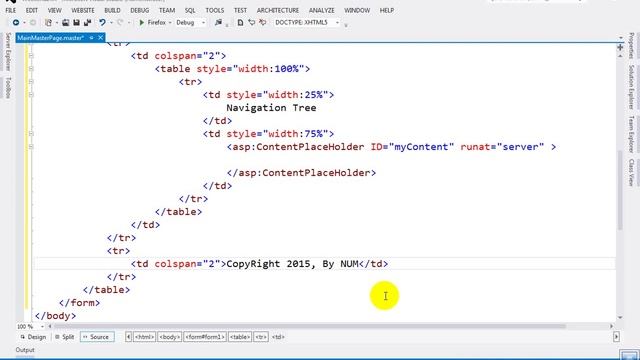This screenshot has height=360, width=640.
Task: Open the browser selection dropdown next to Firefox
Action: [170, 23]
